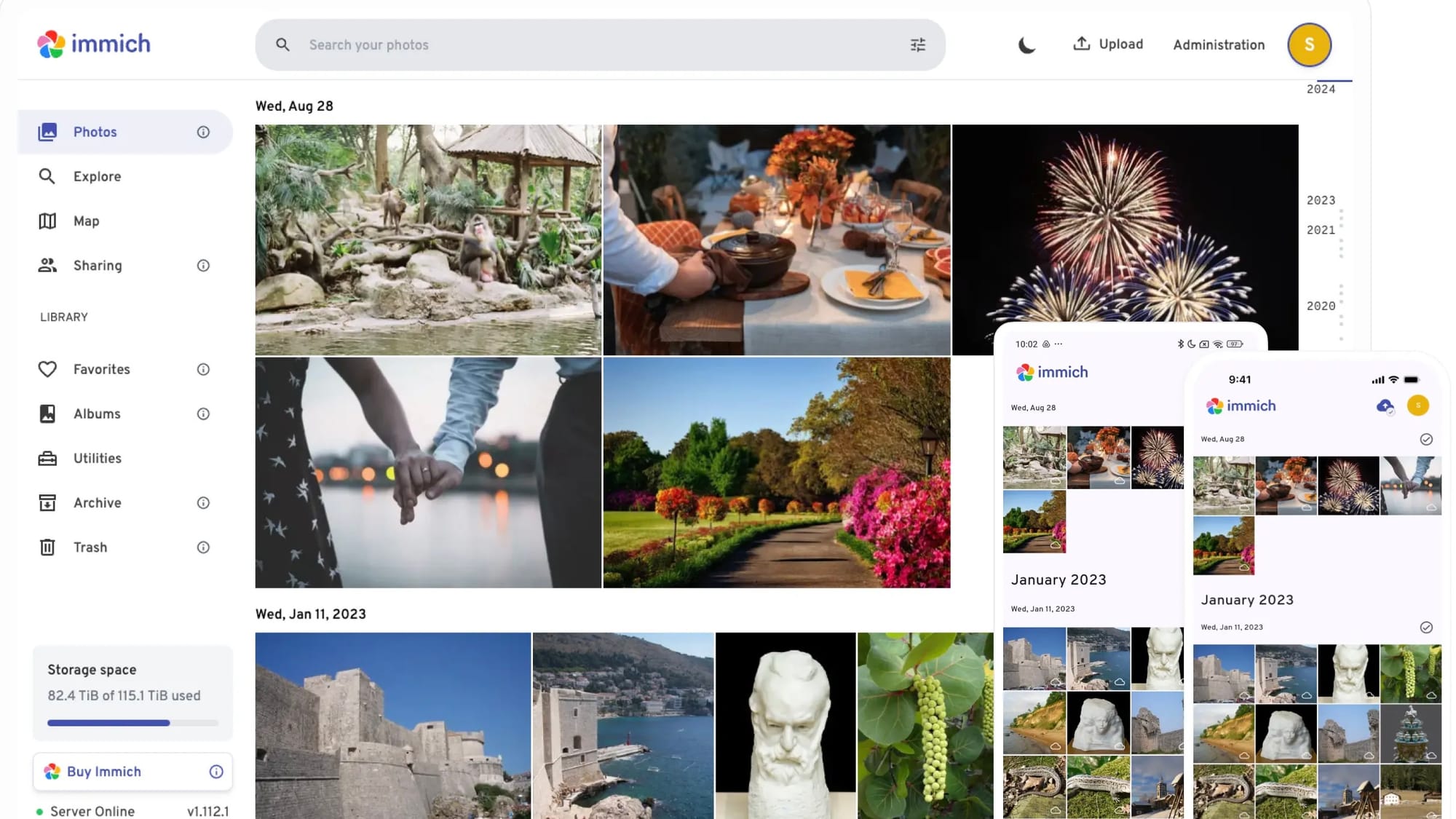
Task: Jump to 2020 on the timeline scrubber
Action: coord(1321,306)
